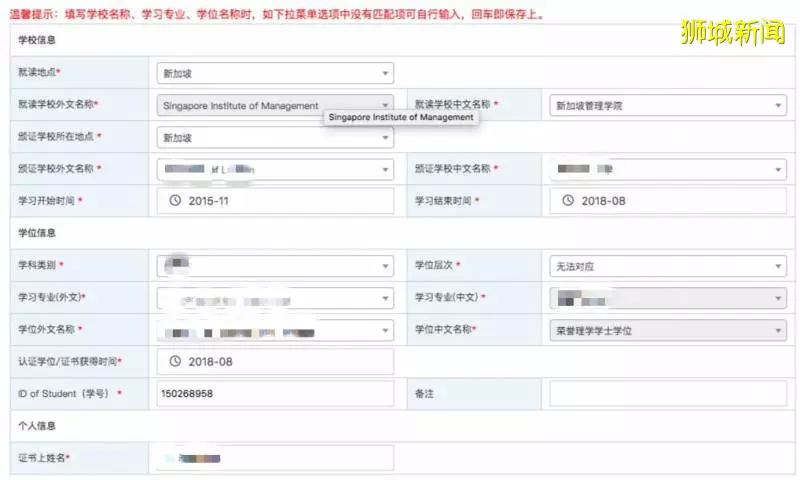Click the 备注 label

pyautogui.click(x=424, y=393)
